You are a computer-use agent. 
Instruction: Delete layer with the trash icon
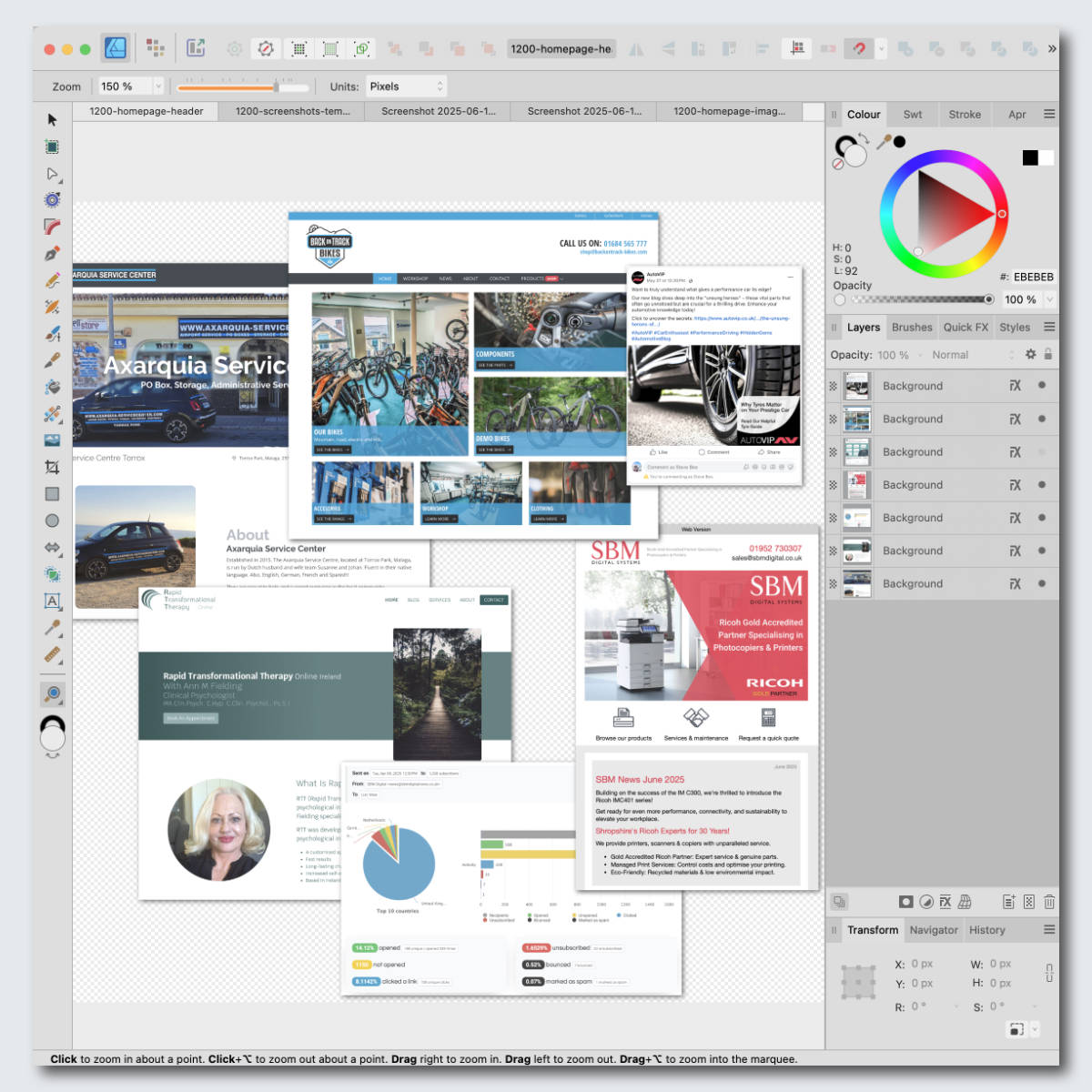tap(1049, 902)
